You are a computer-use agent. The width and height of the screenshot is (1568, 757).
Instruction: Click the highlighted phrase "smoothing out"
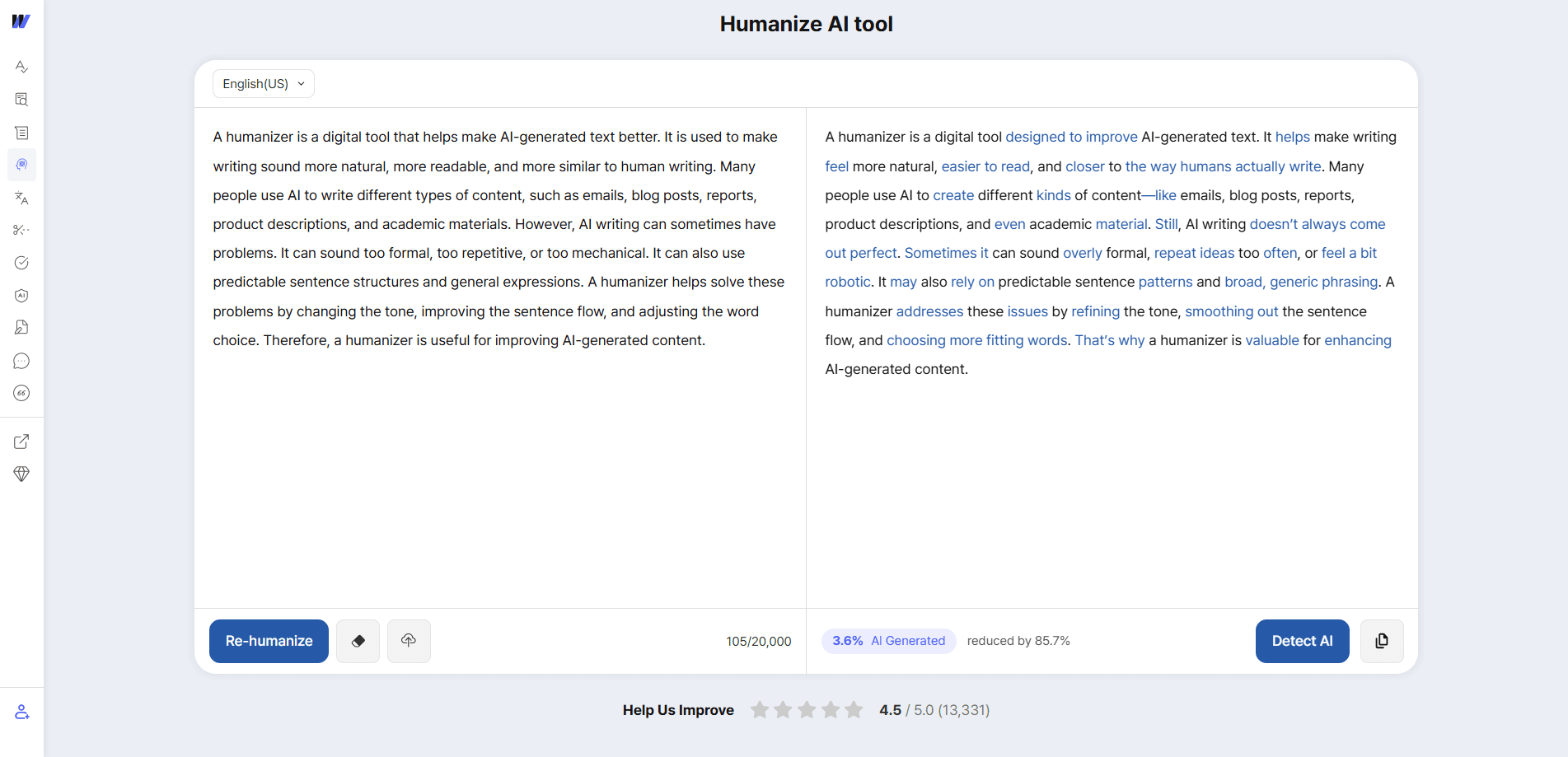(x=1231, y=311)
